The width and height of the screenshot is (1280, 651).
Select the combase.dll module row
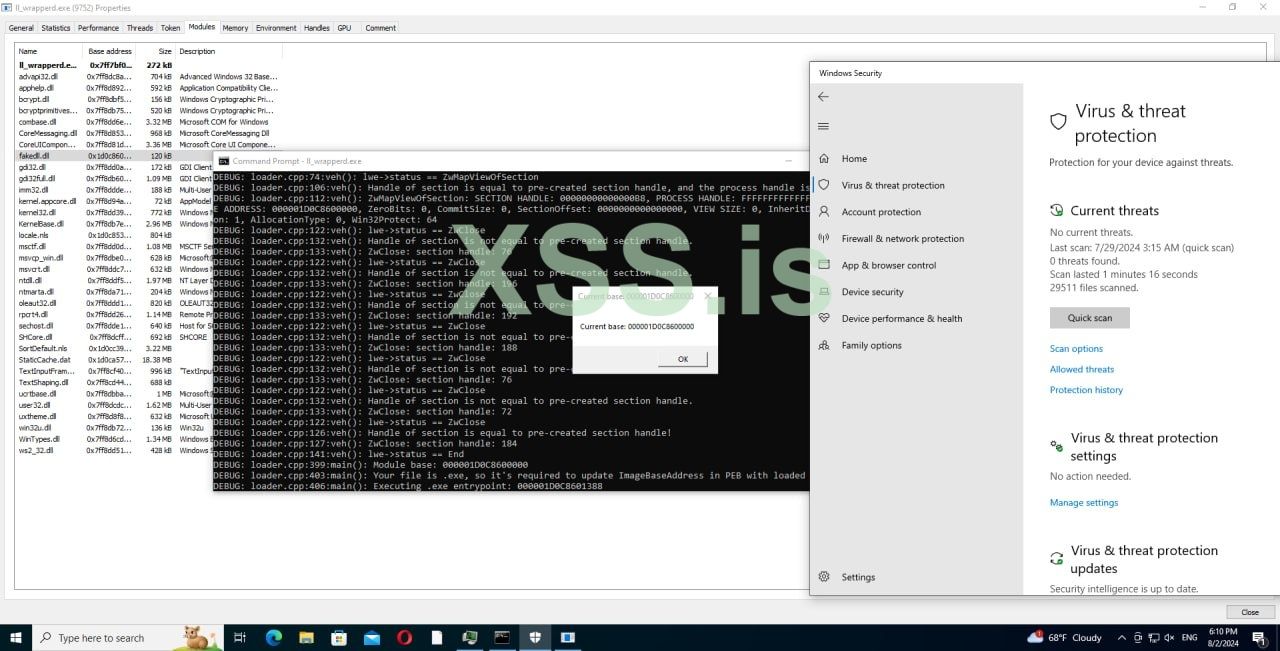[148, 122]
